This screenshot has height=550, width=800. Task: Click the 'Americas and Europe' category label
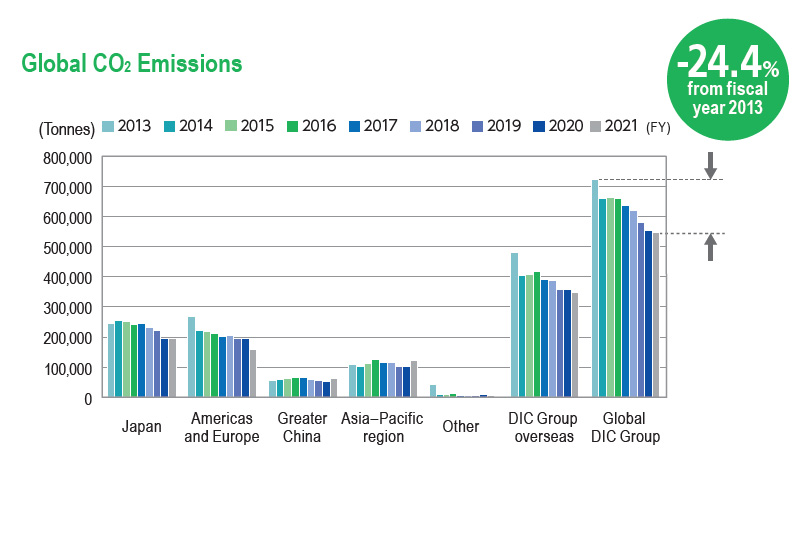click(x=222, y=428)
